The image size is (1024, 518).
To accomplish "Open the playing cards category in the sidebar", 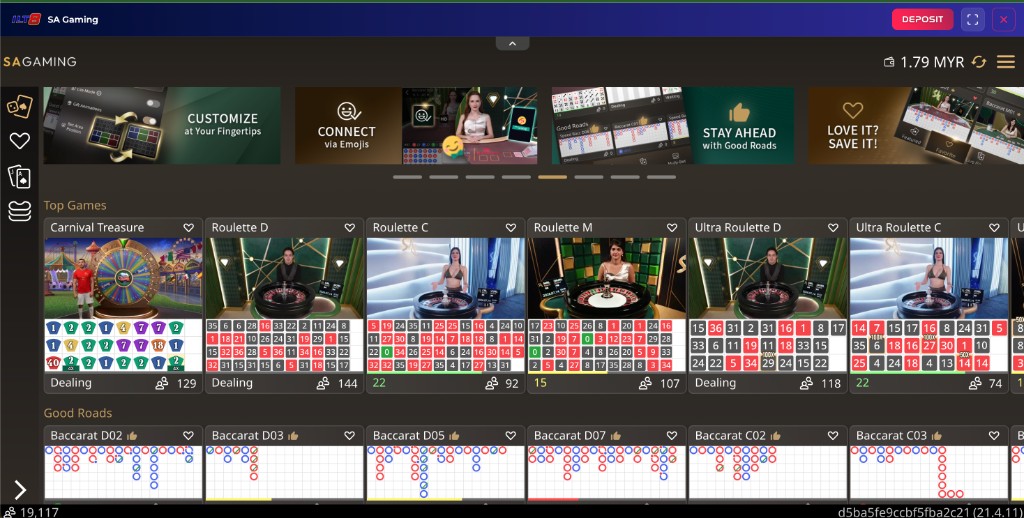I will point(20,176).
